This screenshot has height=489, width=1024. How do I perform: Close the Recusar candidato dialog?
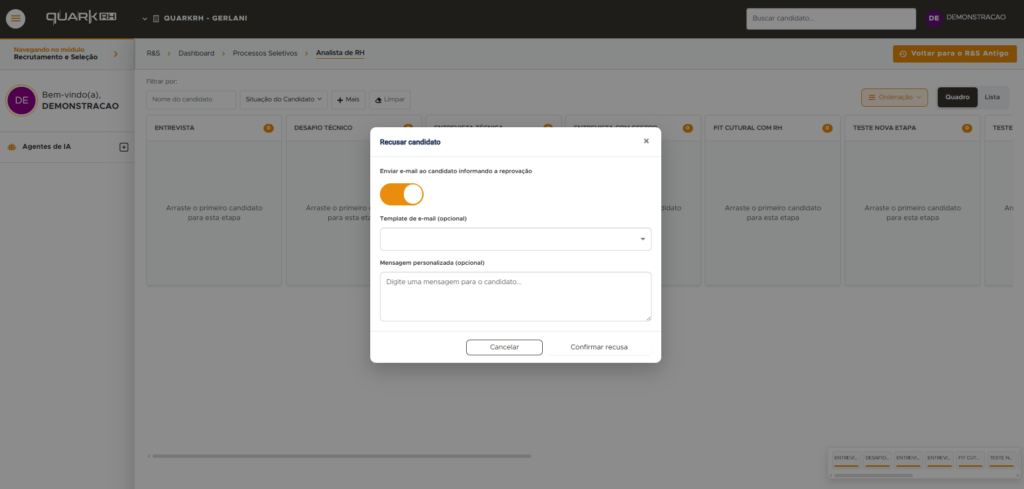[x=646, y=141]
